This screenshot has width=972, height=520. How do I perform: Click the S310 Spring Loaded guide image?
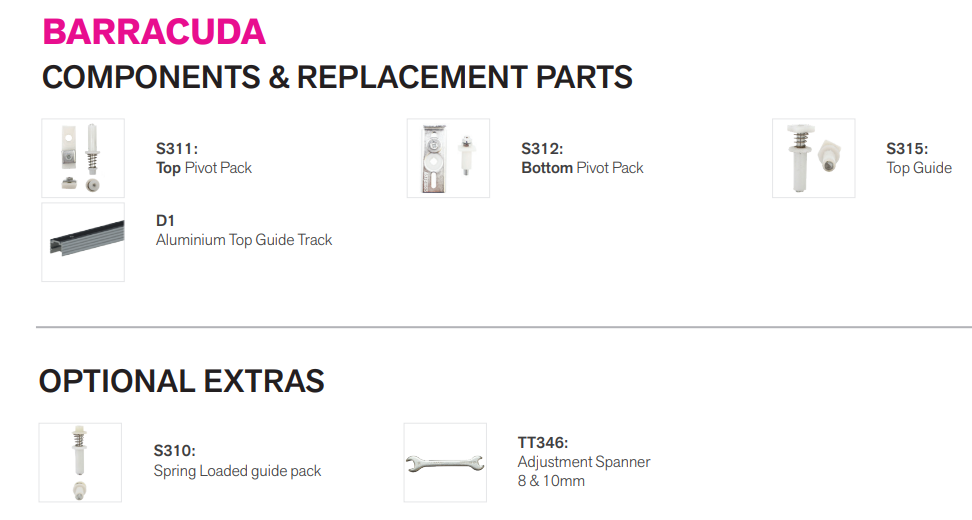click(80, 462)
